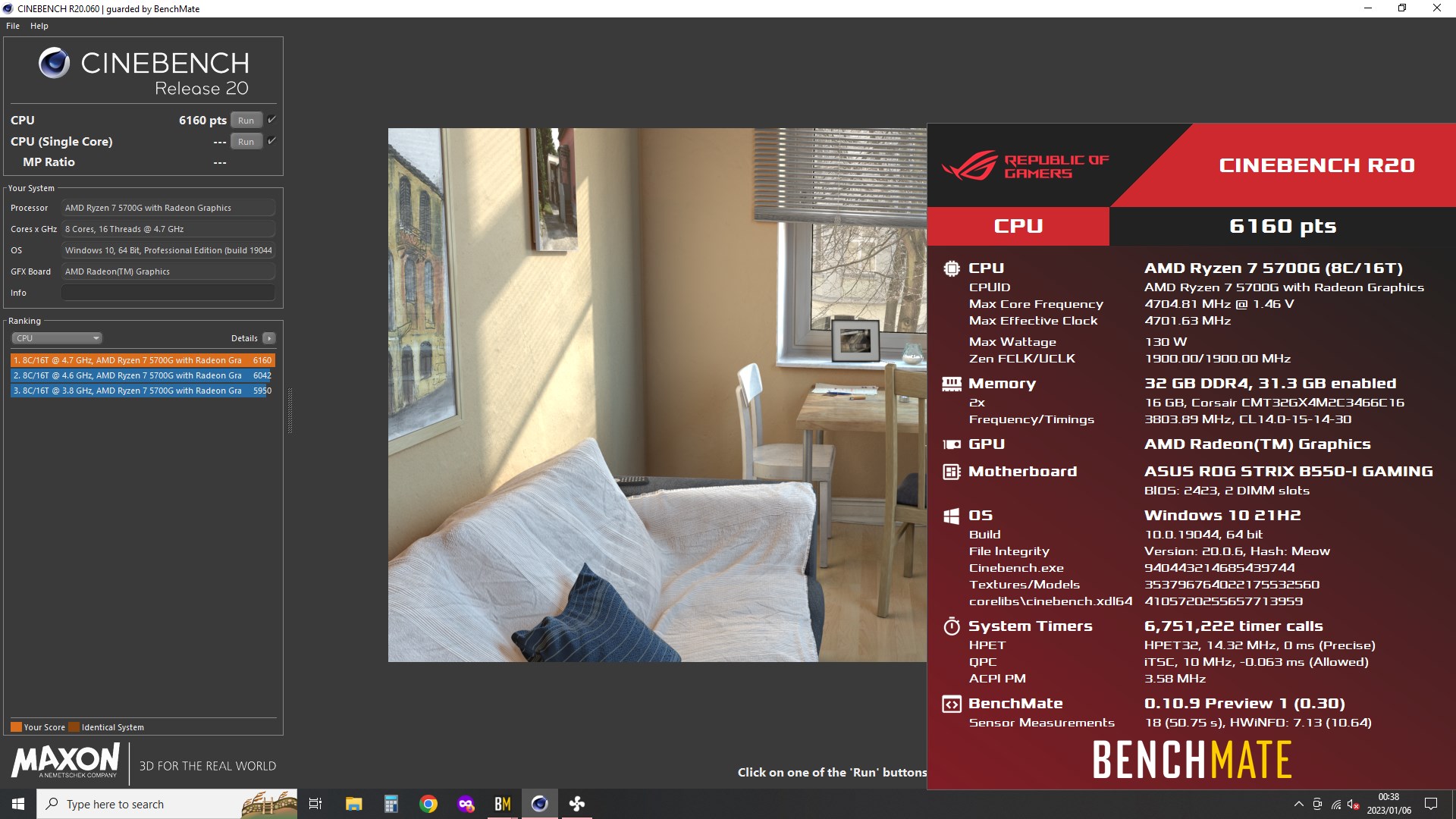The height and width of the screenshot is (819, 1456).
Task: Select ranking entry 1 with score 6160
Action: 143,360
